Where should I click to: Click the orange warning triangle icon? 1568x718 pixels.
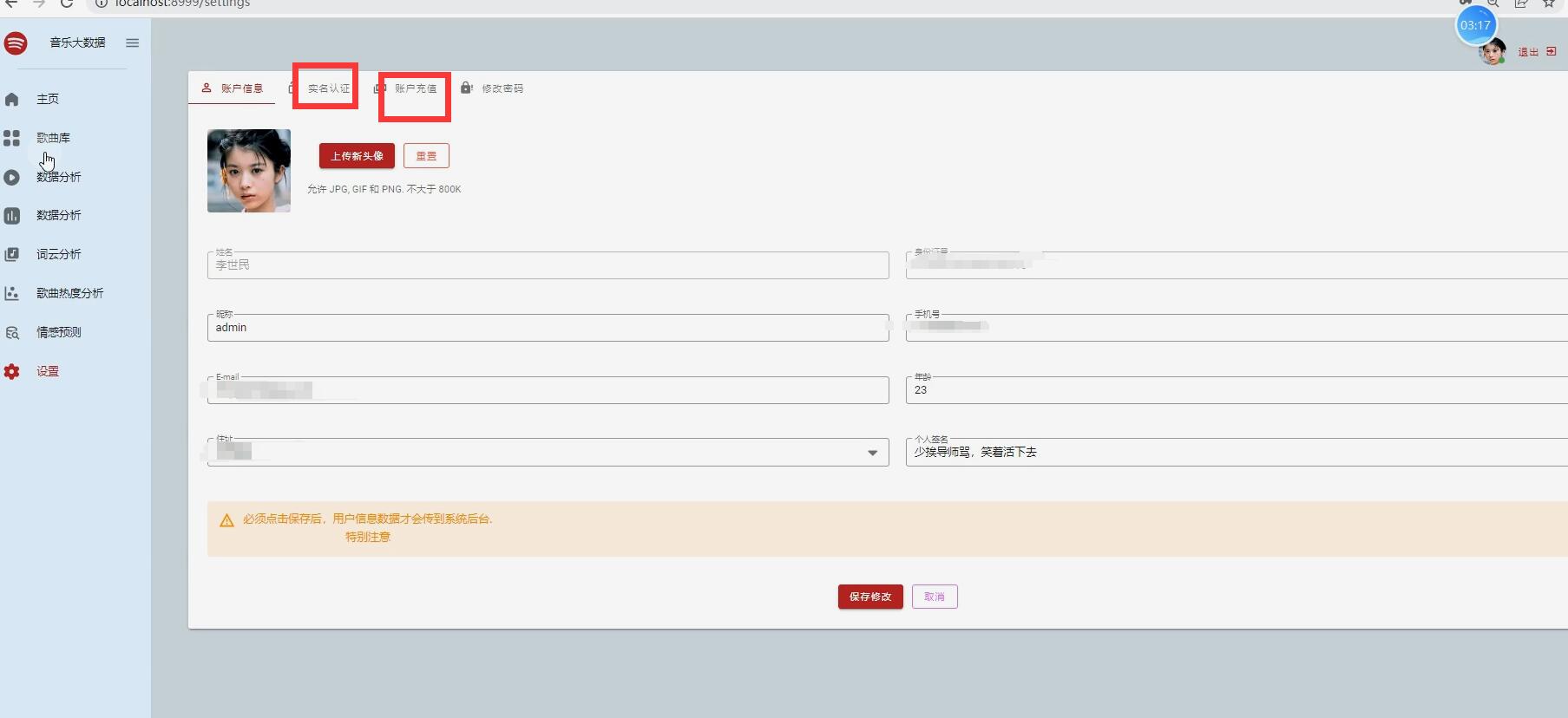coord(226,520)
